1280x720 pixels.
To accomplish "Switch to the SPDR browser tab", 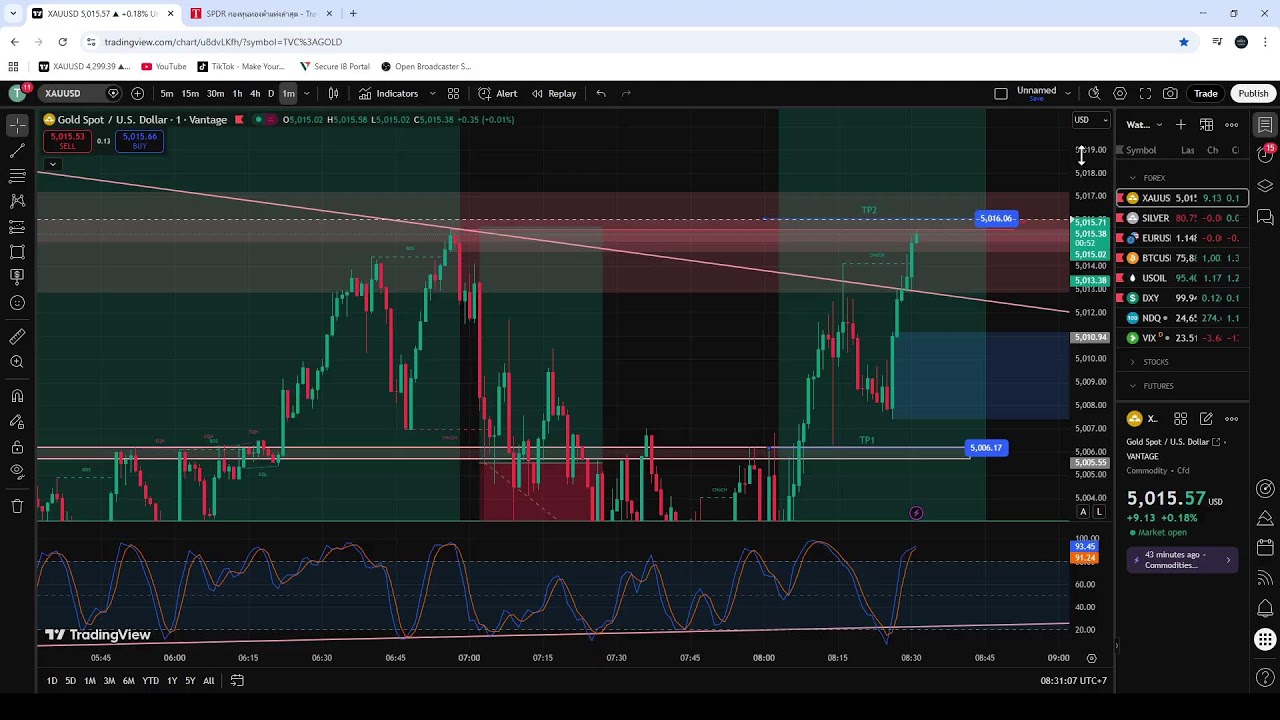I will [x=260, y=13].
